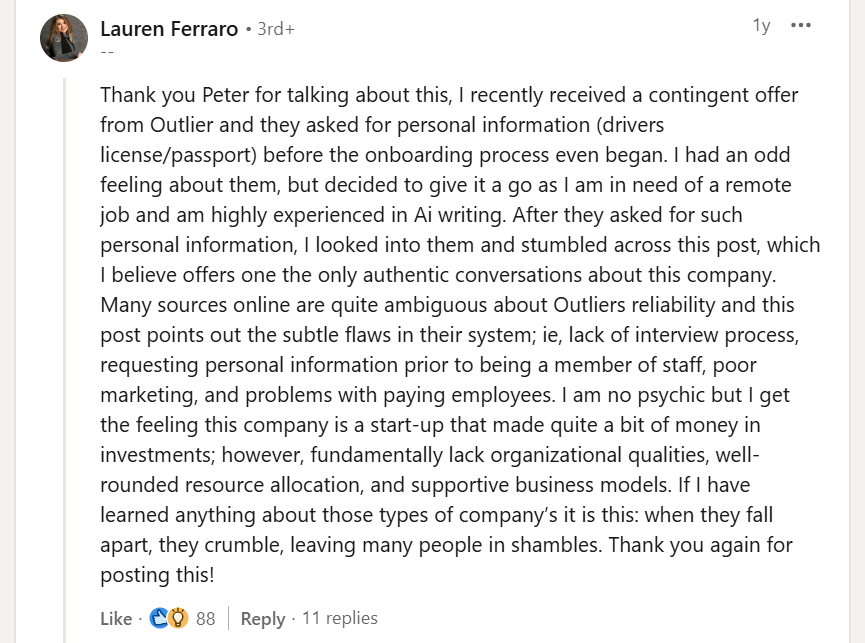Reply to Lauren Ferraro's comment
Screen dimensions: 865x643
click(263, 619)
